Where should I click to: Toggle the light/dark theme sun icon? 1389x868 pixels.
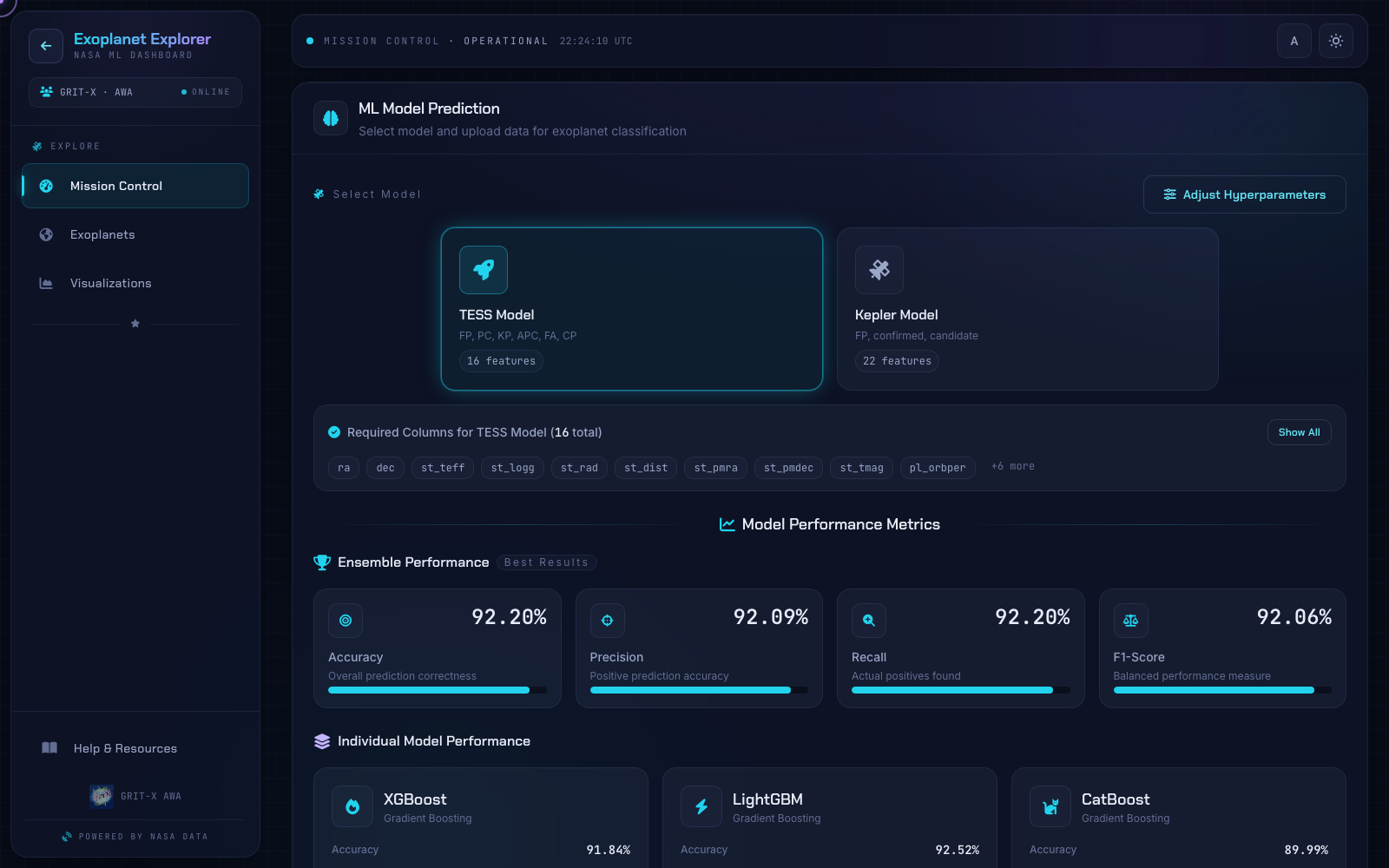[x=1336, y=41]
